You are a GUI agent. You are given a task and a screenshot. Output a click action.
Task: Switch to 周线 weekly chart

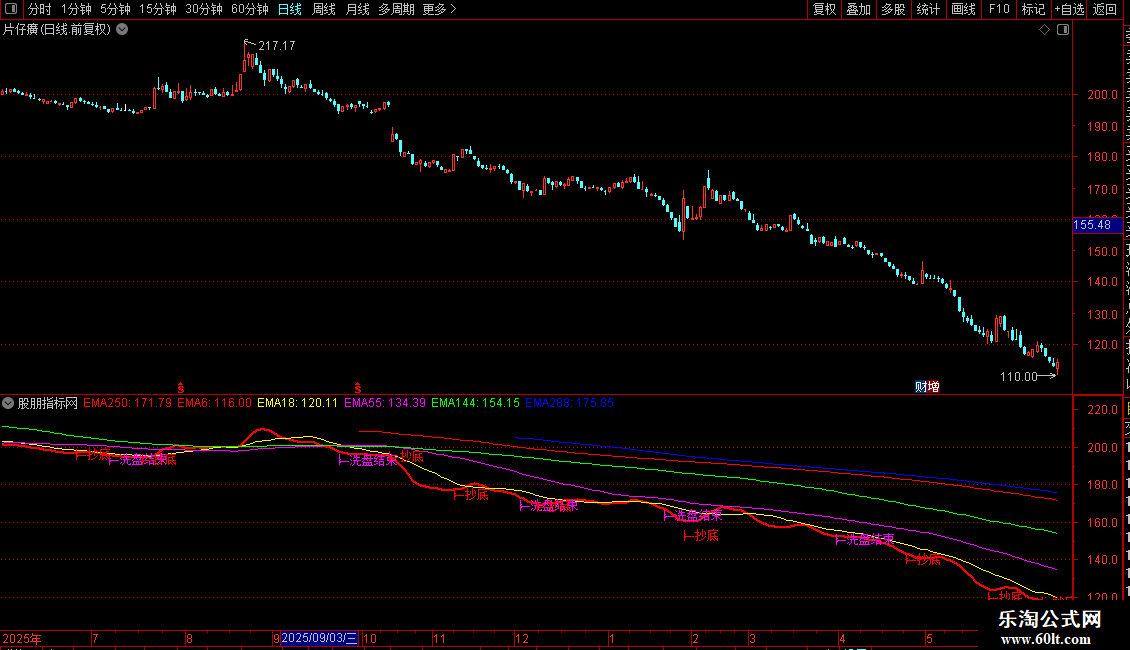click(324, 9)
